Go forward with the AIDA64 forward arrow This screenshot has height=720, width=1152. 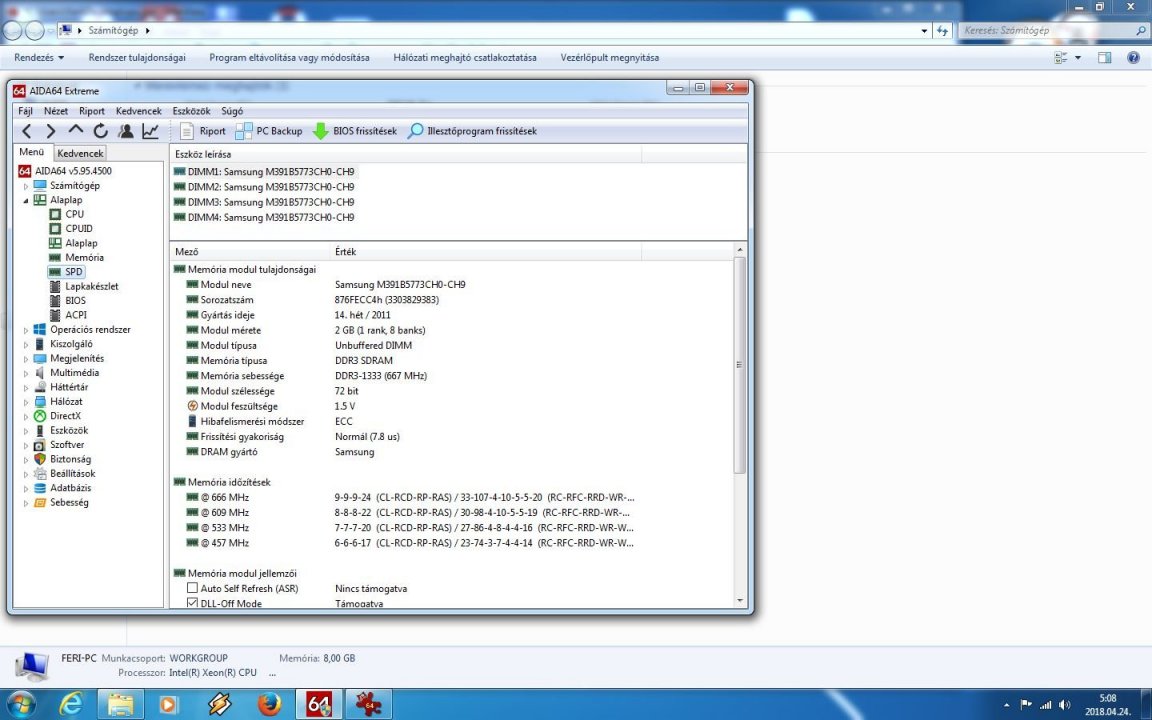tap(51, 132)
